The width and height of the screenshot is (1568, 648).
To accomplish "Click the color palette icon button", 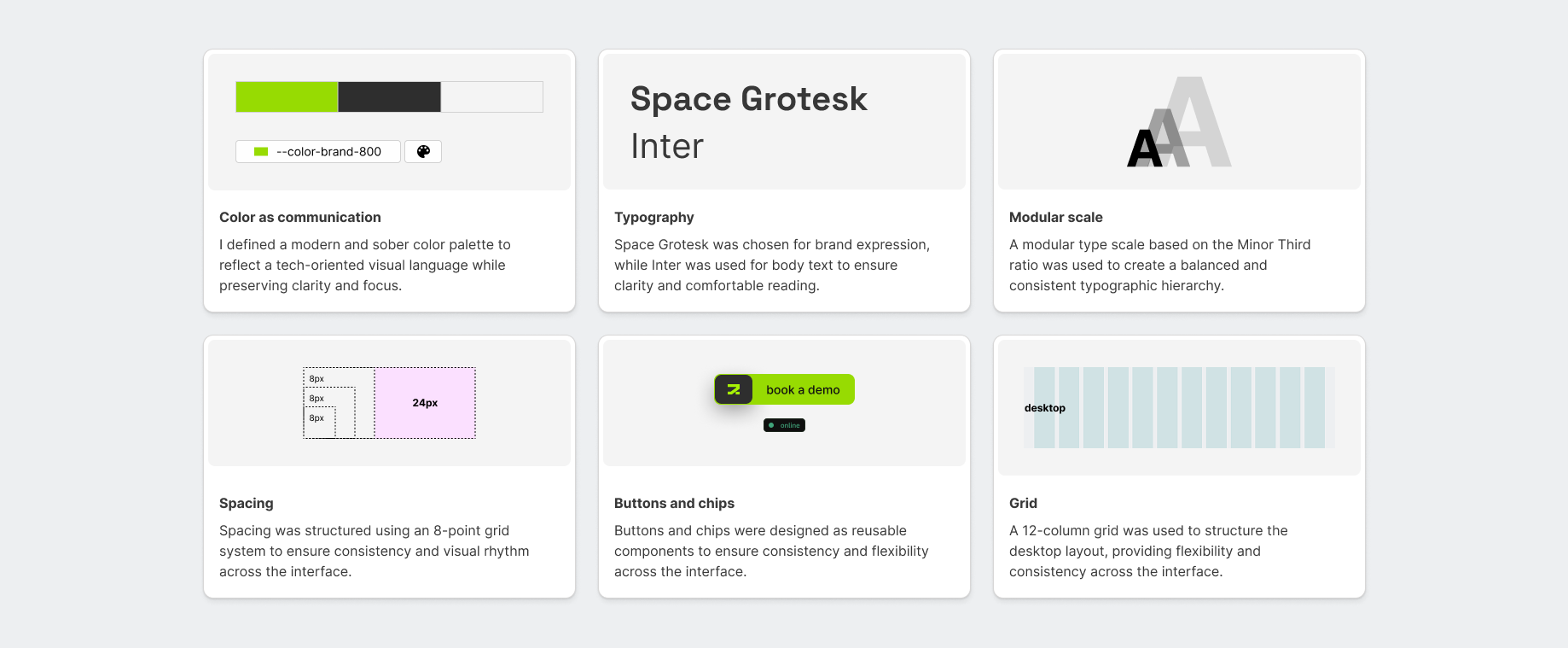I will [423, 152].
